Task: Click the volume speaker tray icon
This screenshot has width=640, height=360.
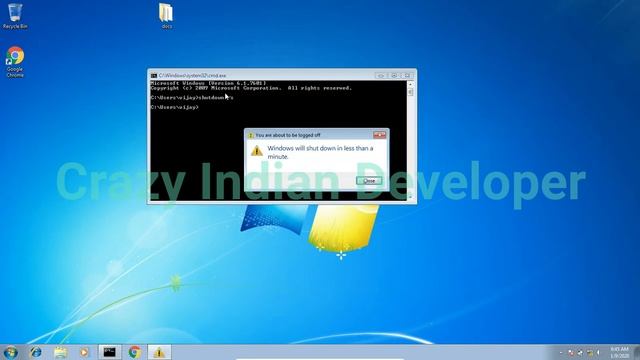Action: pos(598,352)
